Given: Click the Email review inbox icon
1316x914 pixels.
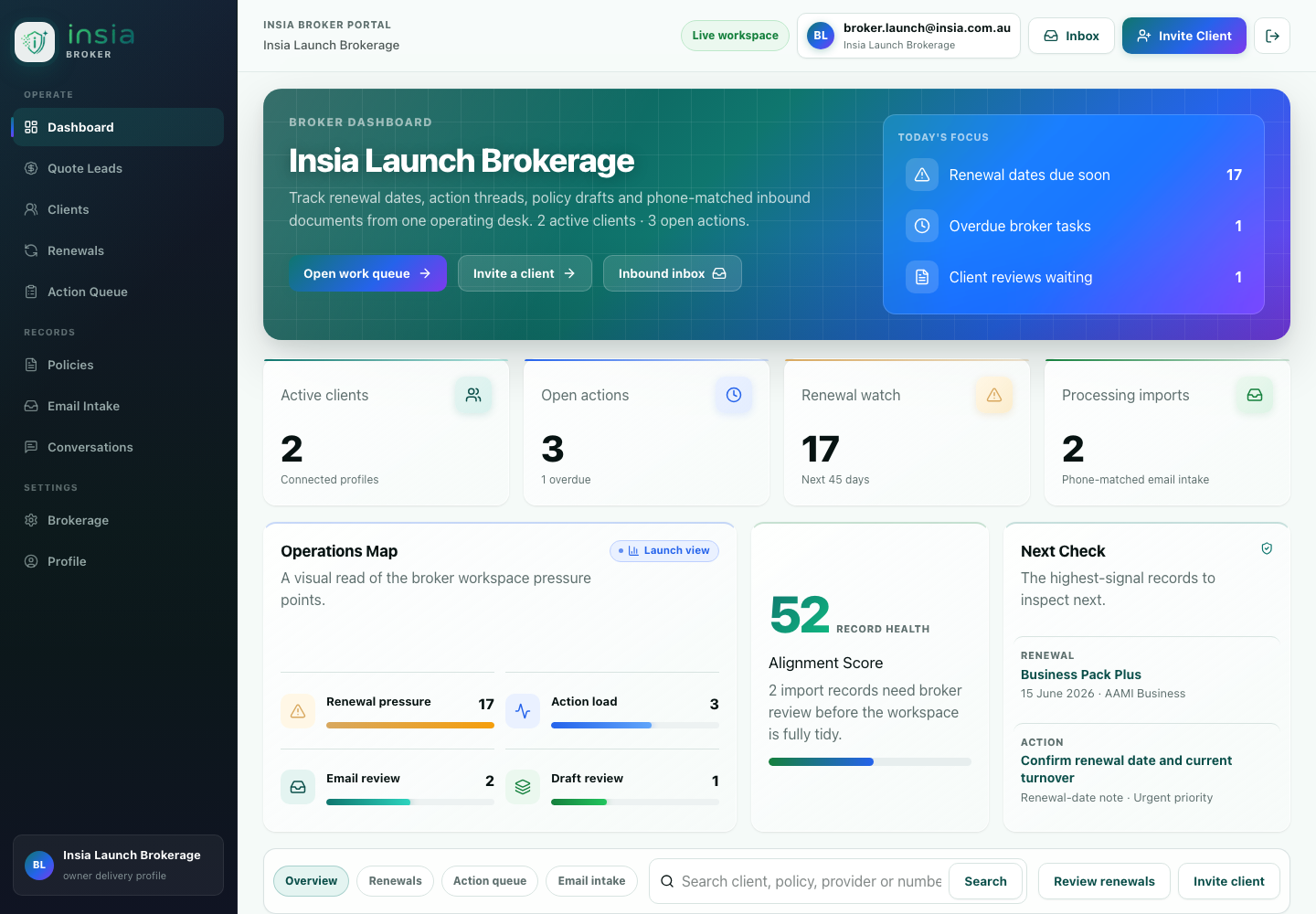Looking at the screenshot, I should (298, 787).
